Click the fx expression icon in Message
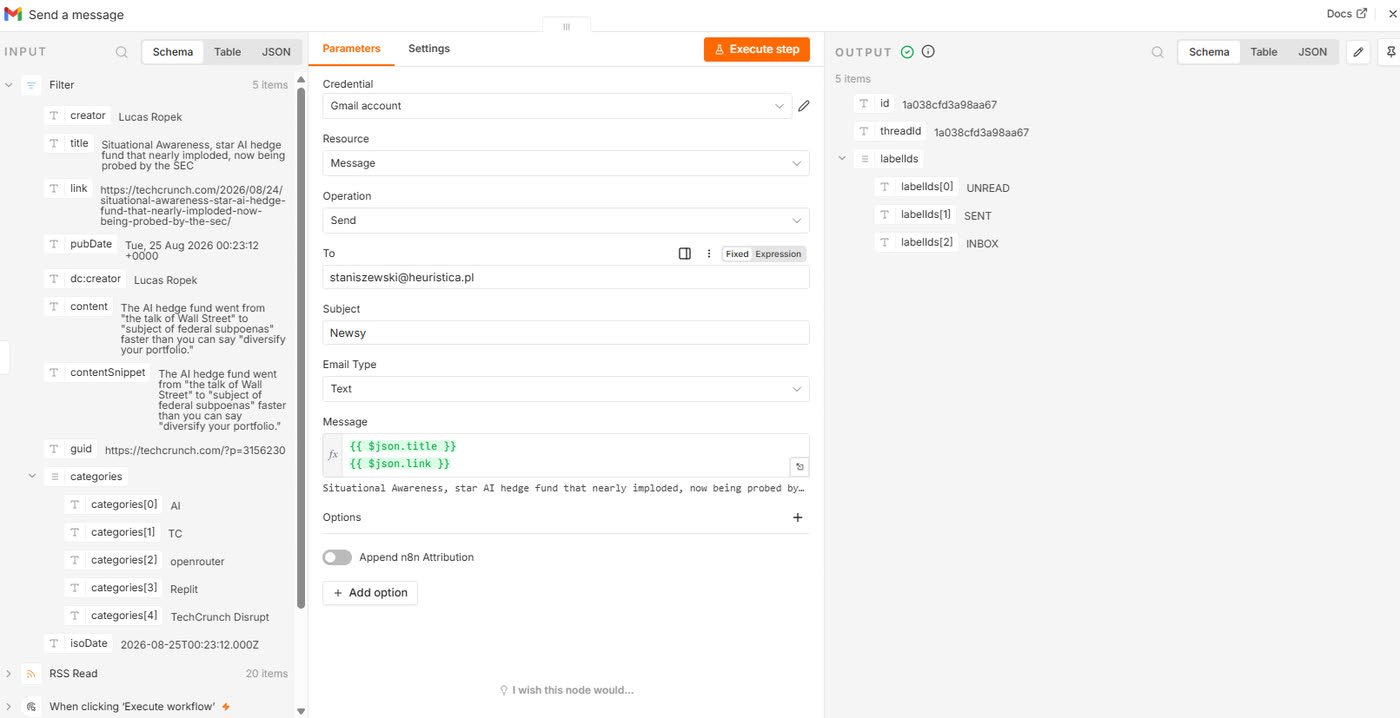This screenshot has width=1400, height=718. coord(333,455)
